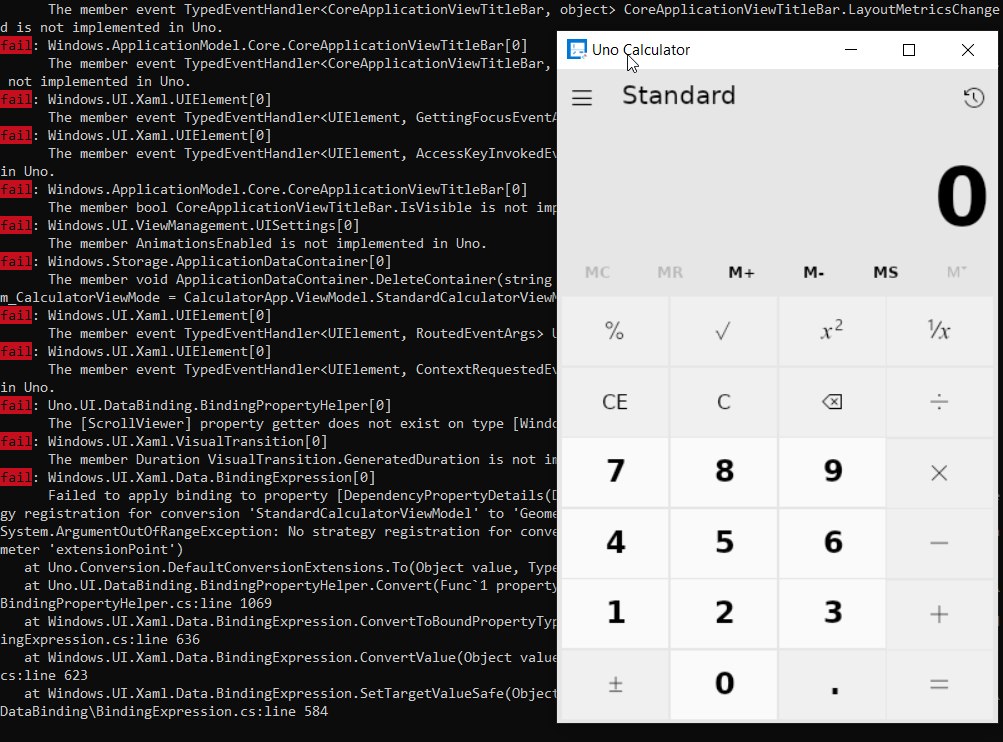
Task: Click console text 'Windows.Storage.ApplicationDataContainer[0]'
Action: [219, 261]
